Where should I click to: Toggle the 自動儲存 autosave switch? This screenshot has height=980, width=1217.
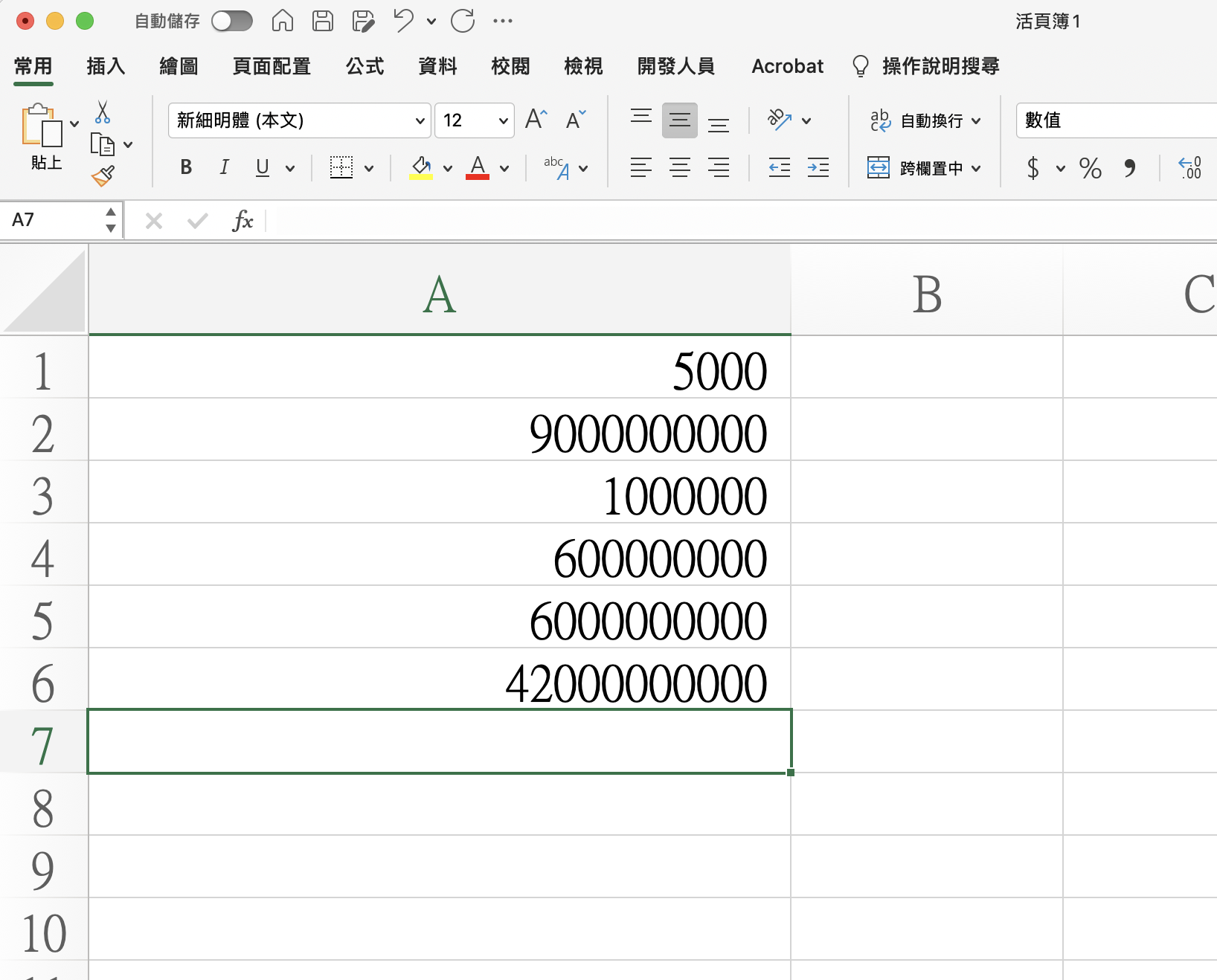231,21
